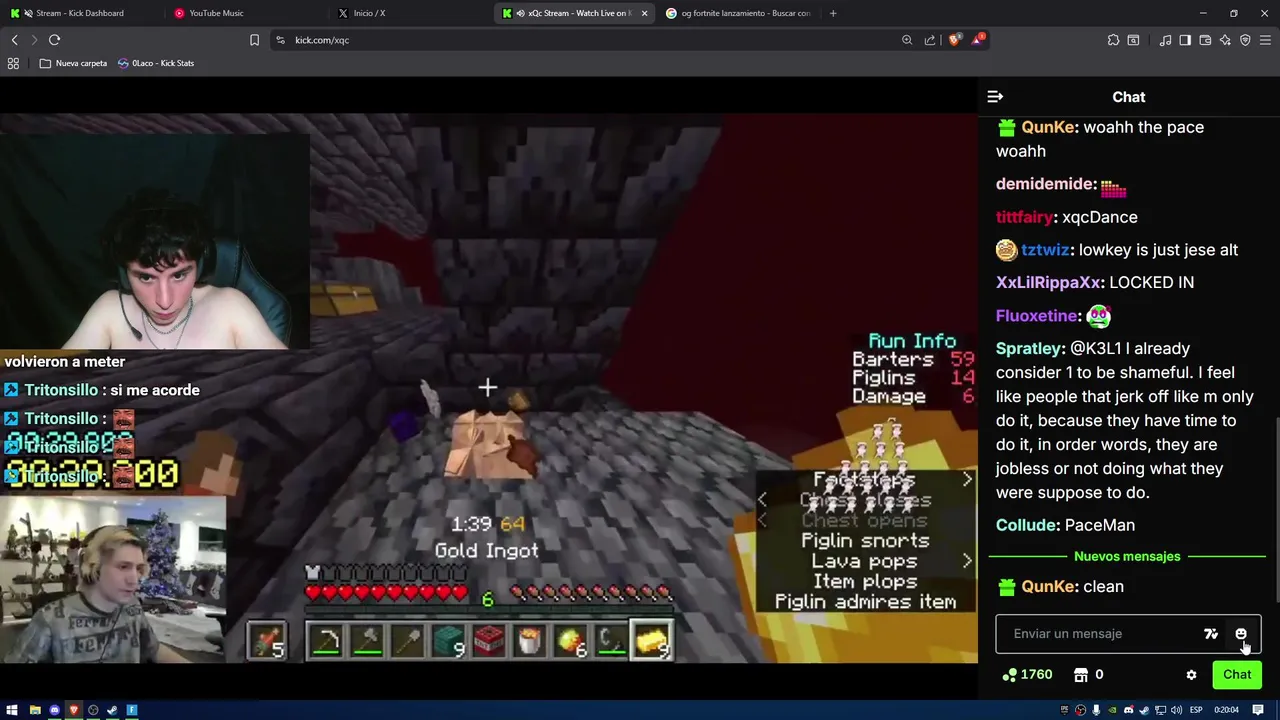Open the Brave VPN shield icon
Viewport: 1280px width, 720px height.
coord(1245,40)
